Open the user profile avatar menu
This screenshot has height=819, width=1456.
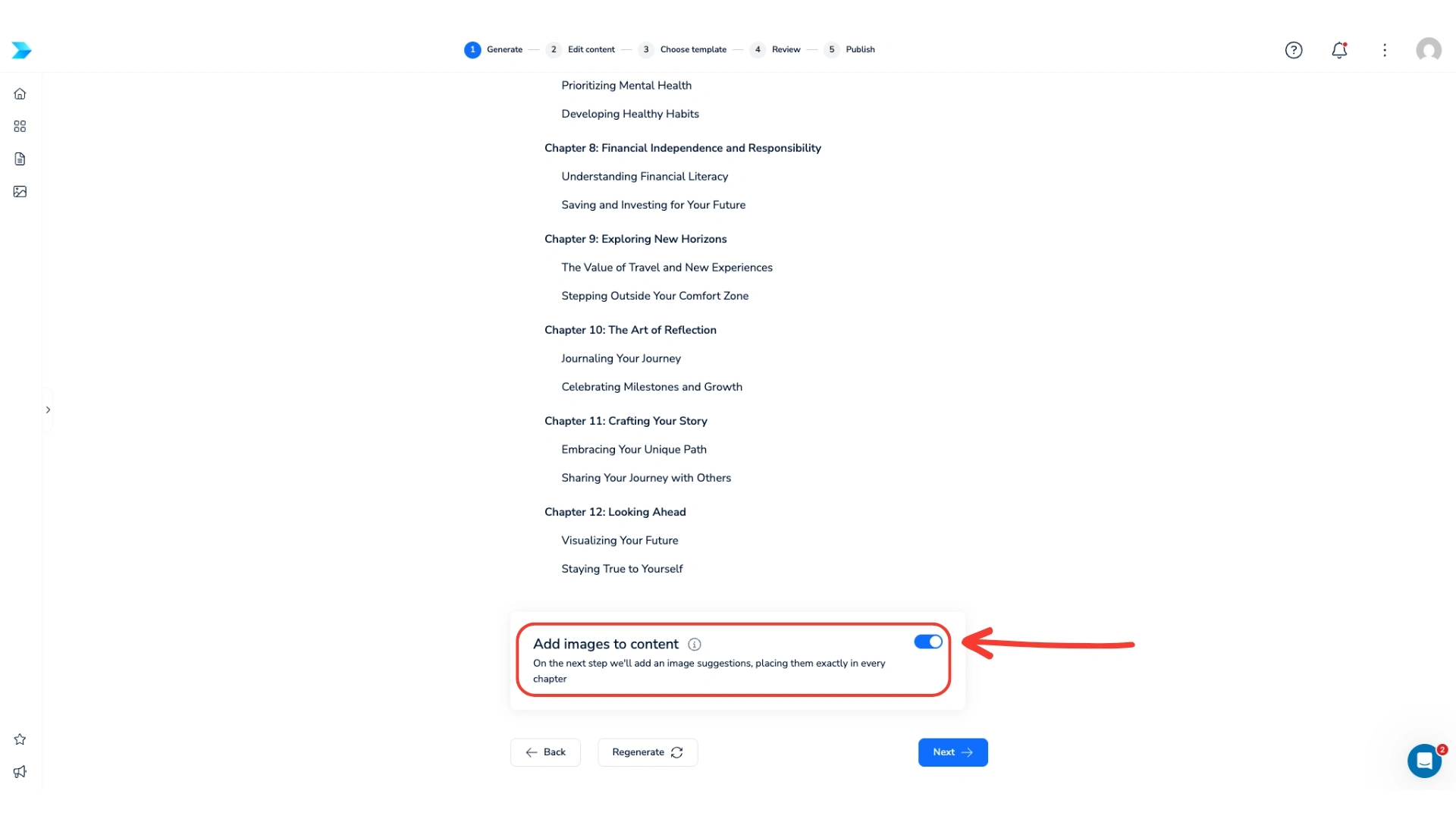click(1429, 50)
